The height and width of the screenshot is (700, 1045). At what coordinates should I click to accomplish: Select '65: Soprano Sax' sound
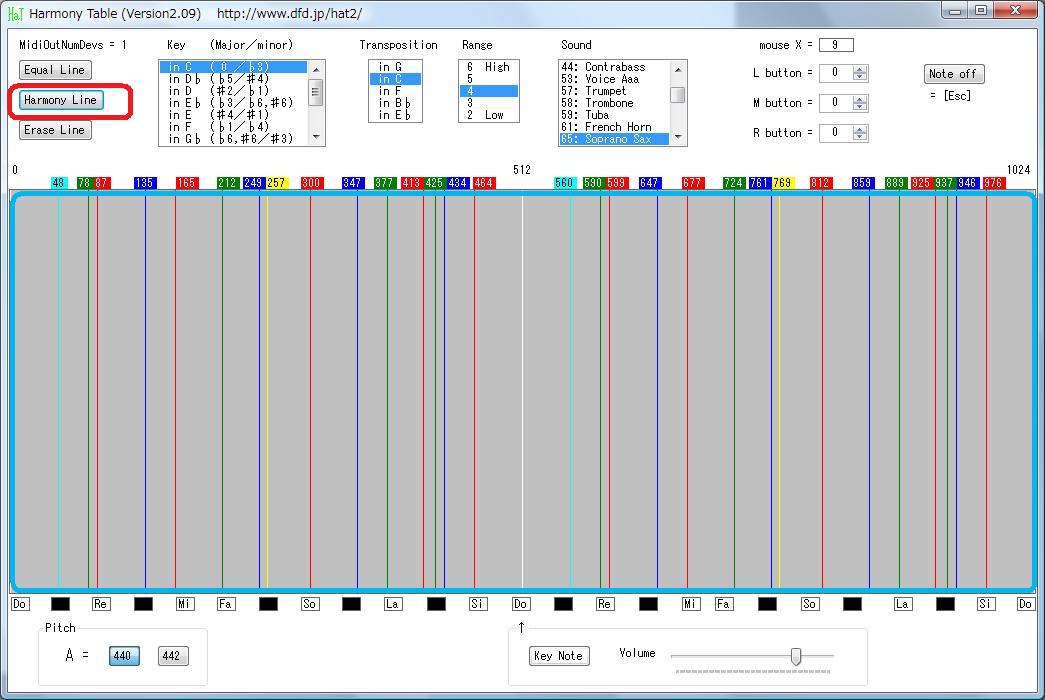pyautogui.click(x=614, y=139)
